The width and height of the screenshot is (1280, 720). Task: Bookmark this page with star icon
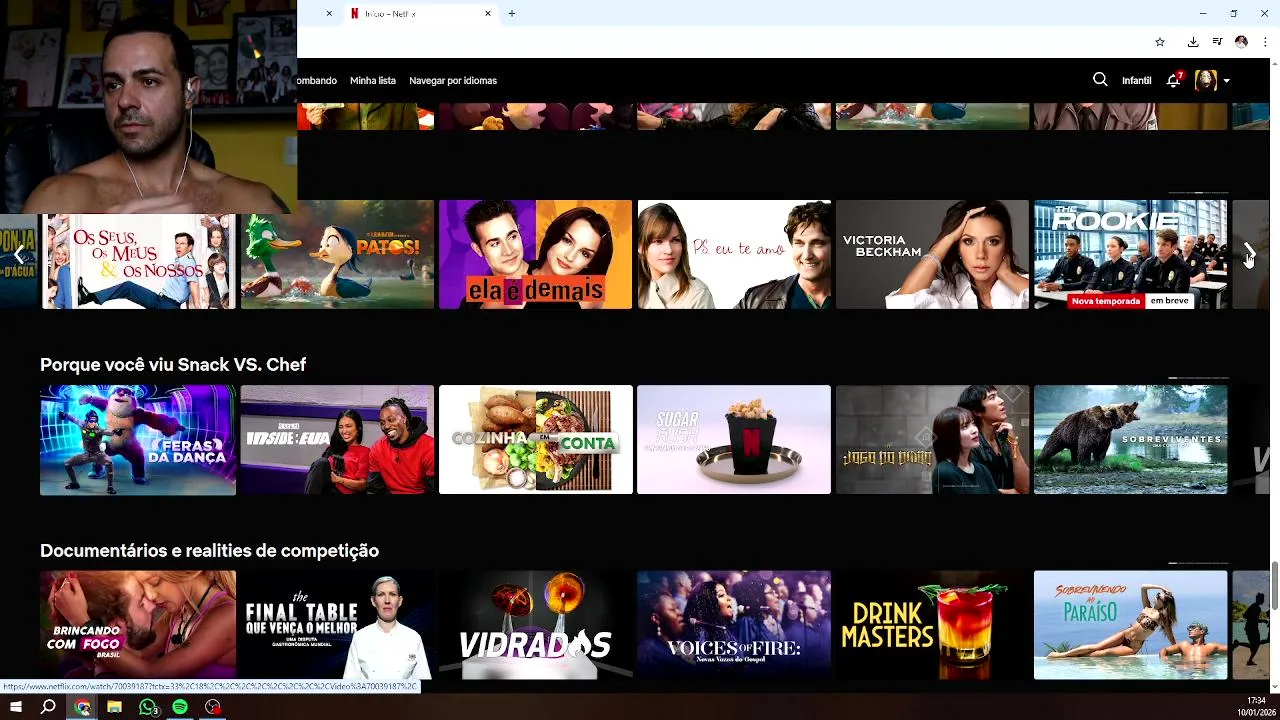tap(1160, 42)
